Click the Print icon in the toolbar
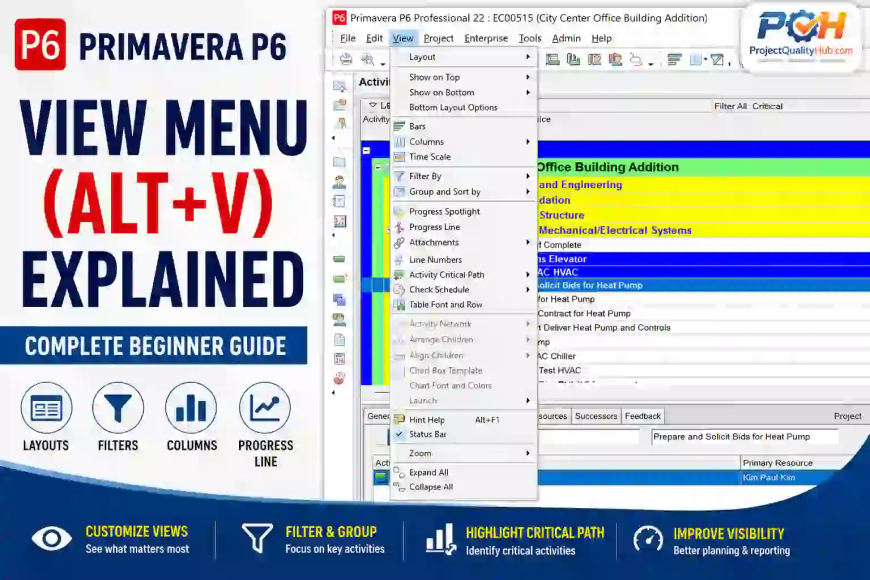870x580 pixels. pos(346,59)
